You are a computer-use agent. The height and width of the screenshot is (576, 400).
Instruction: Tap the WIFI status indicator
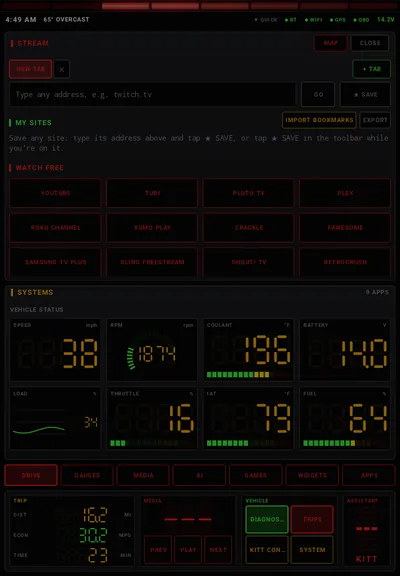pyautogui.click(x=313, y=20)
